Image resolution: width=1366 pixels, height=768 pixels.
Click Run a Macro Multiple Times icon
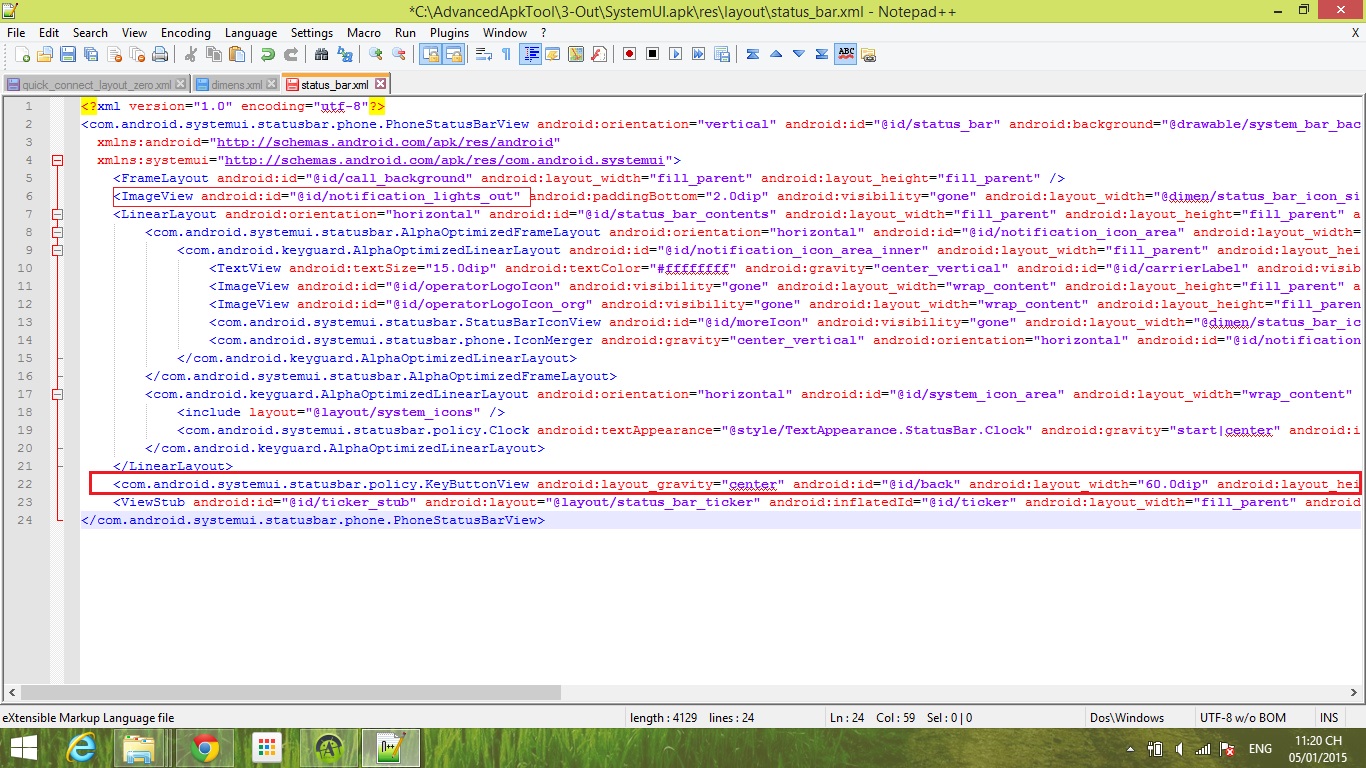[x=698, y=54]
